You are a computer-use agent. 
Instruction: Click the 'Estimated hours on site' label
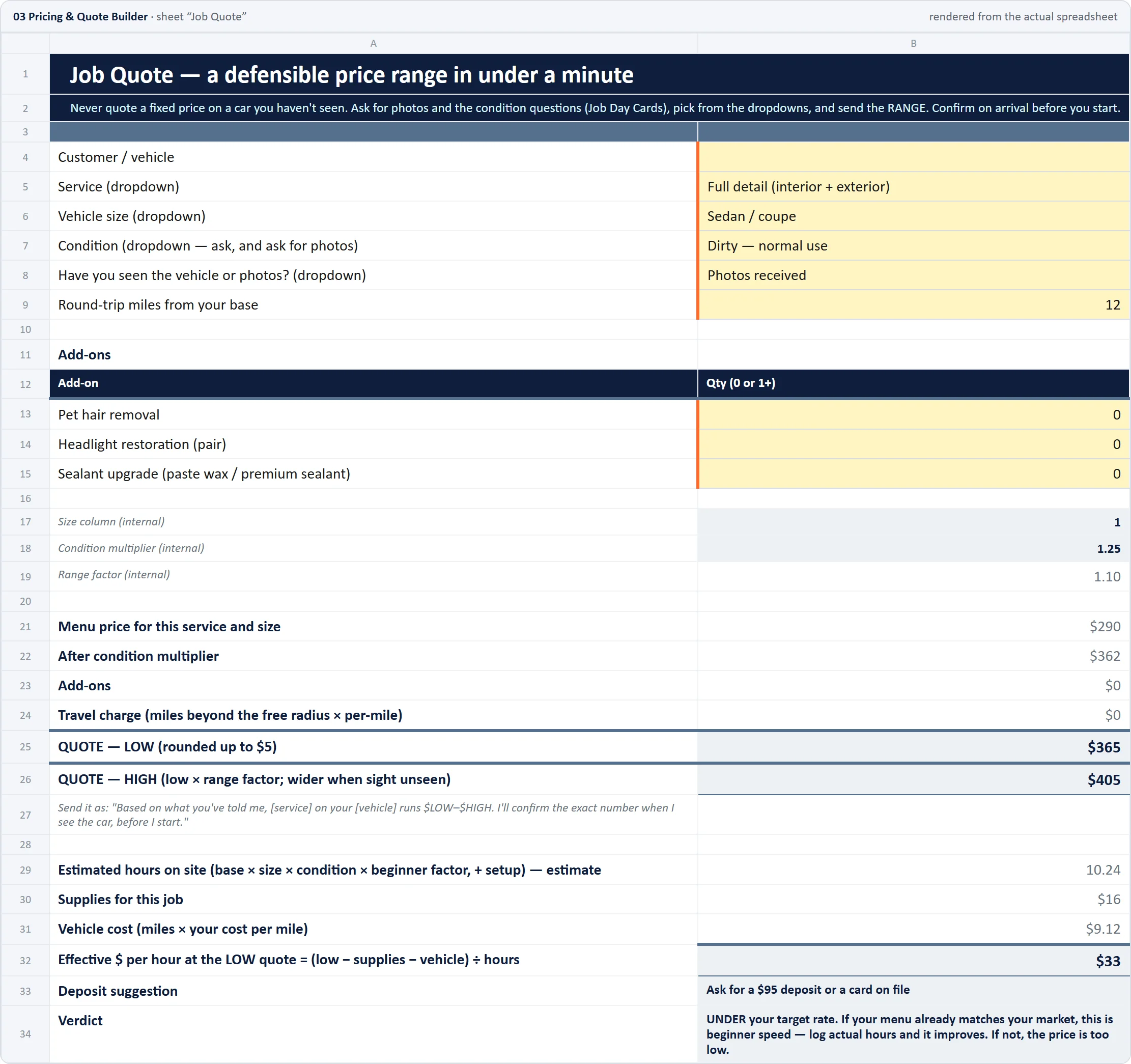pyautogui.click(x=329, y=870)
